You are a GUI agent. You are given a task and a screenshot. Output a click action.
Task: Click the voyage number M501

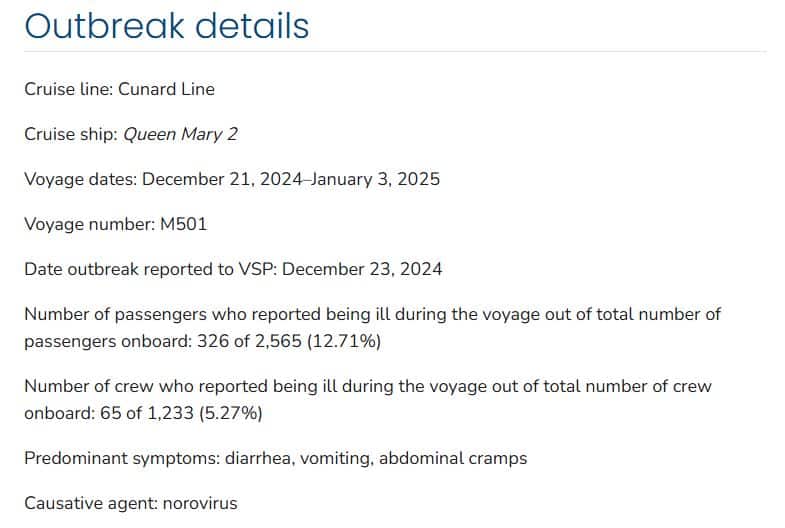[x=183, y=224]
